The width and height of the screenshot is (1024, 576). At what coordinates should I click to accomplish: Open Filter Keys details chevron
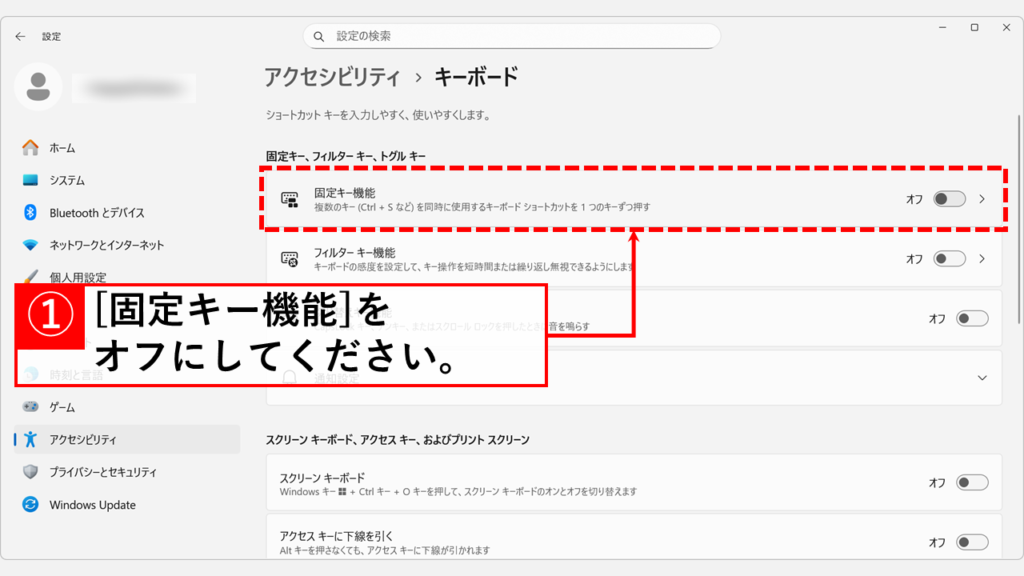tap(982, 259)
